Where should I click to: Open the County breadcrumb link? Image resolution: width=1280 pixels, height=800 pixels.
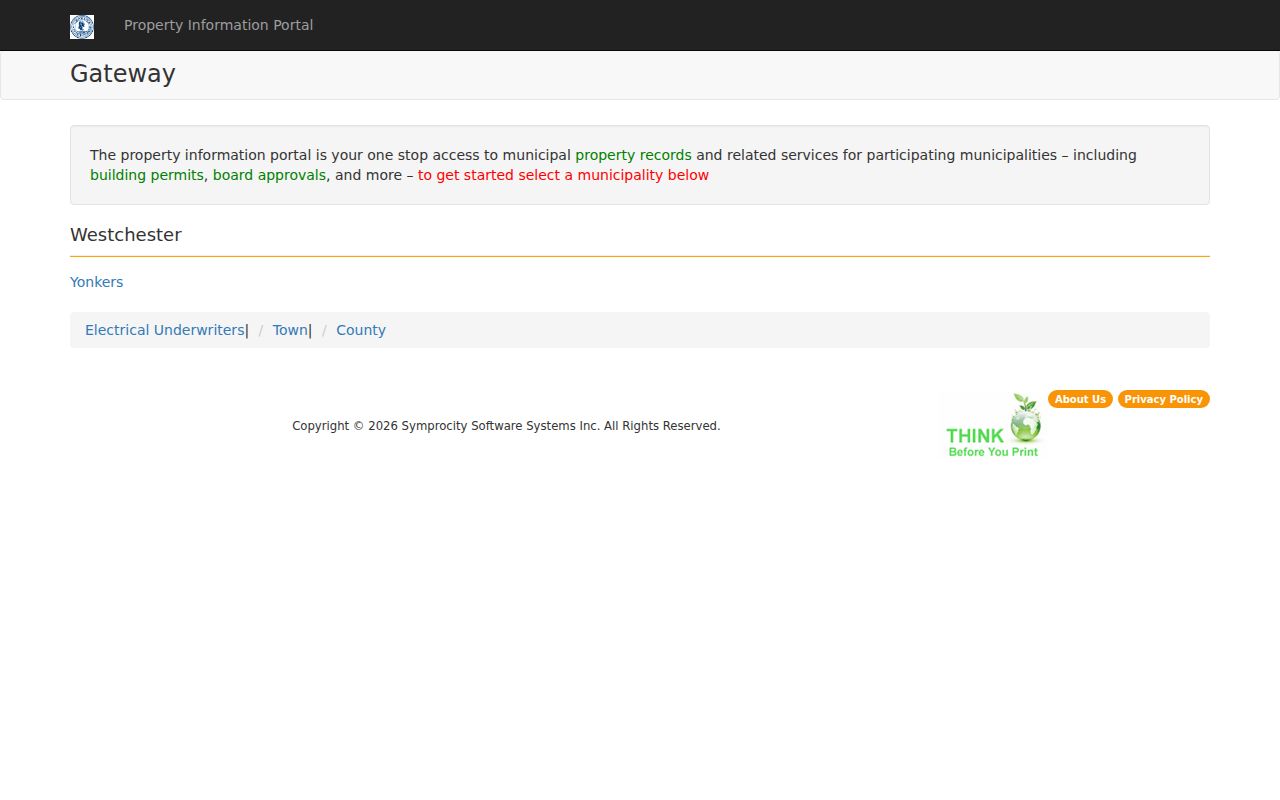coord(361,330)
